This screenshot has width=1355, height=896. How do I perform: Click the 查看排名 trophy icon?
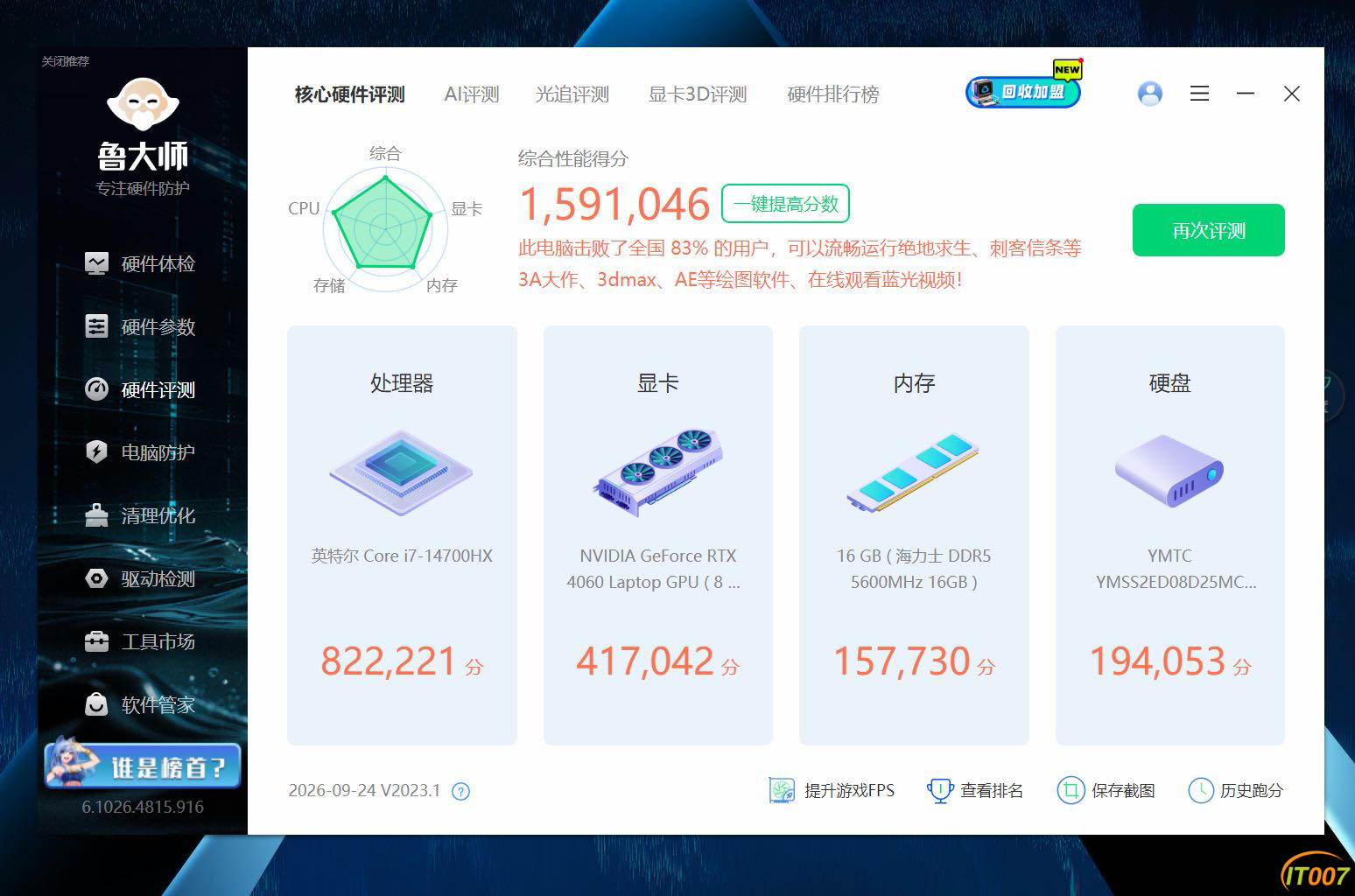pyautogui.click(x=939, y=790)
